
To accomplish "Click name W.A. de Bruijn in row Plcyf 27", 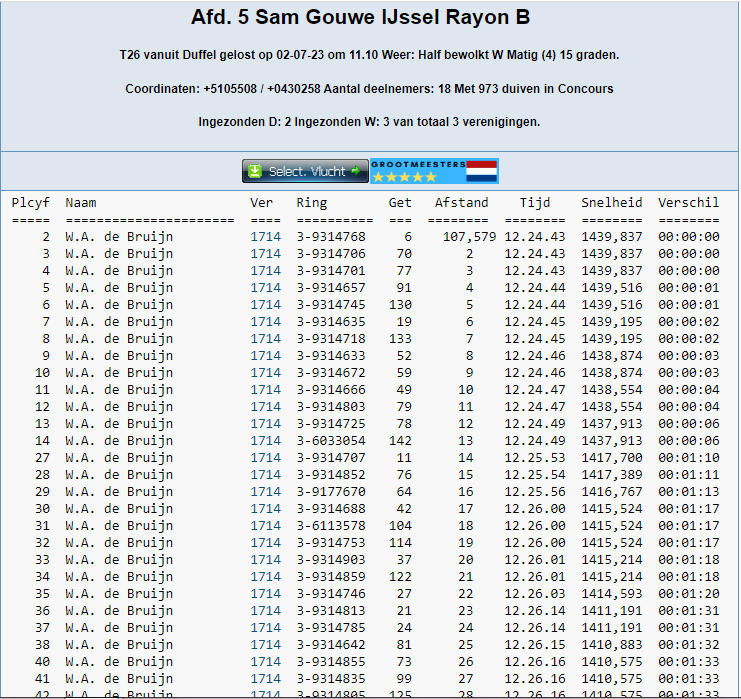I will pyautogui.click(x=119, y=458).
